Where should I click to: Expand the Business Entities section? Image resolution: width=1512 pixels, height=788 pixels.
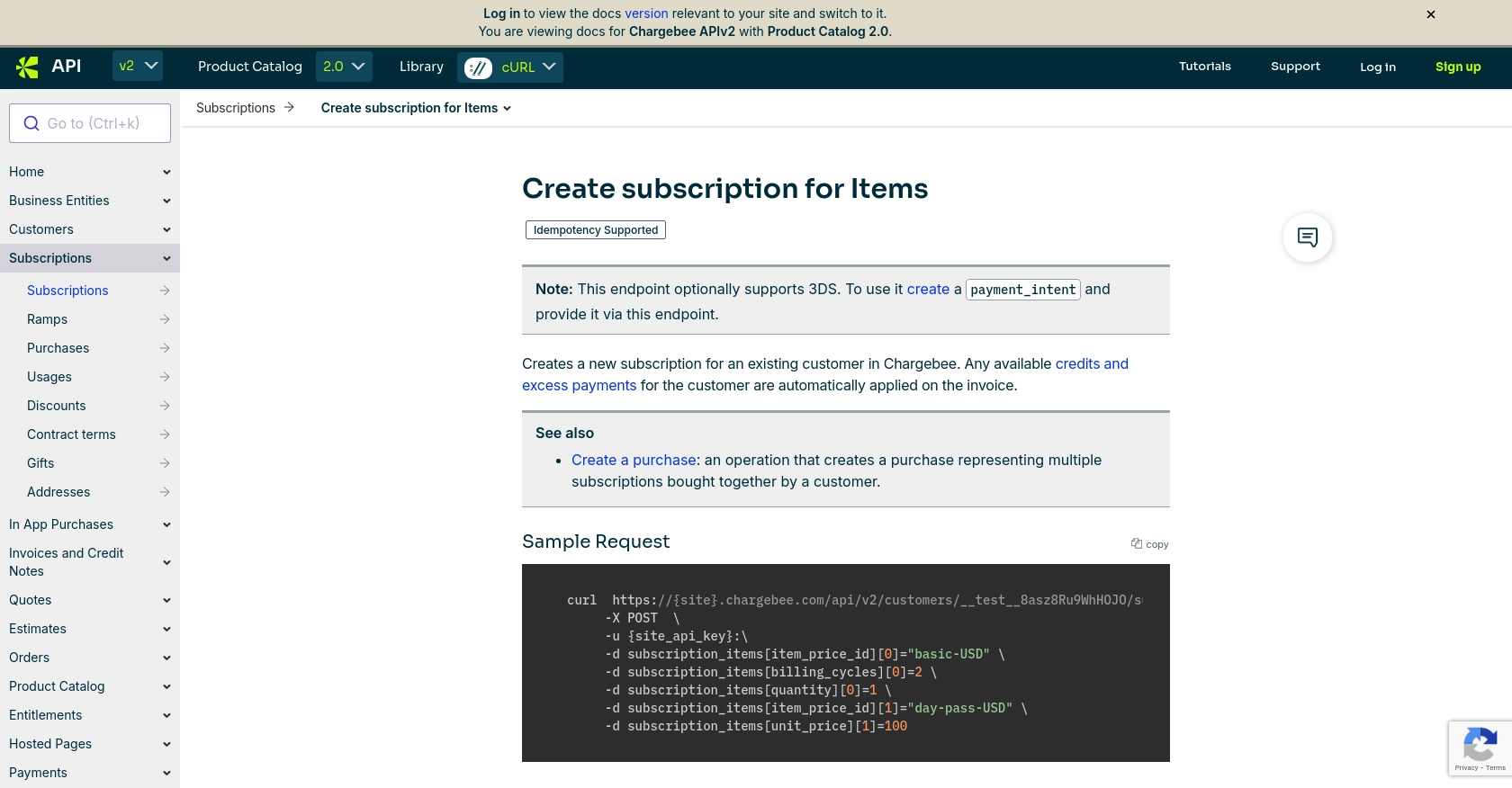tap(166, 201)
